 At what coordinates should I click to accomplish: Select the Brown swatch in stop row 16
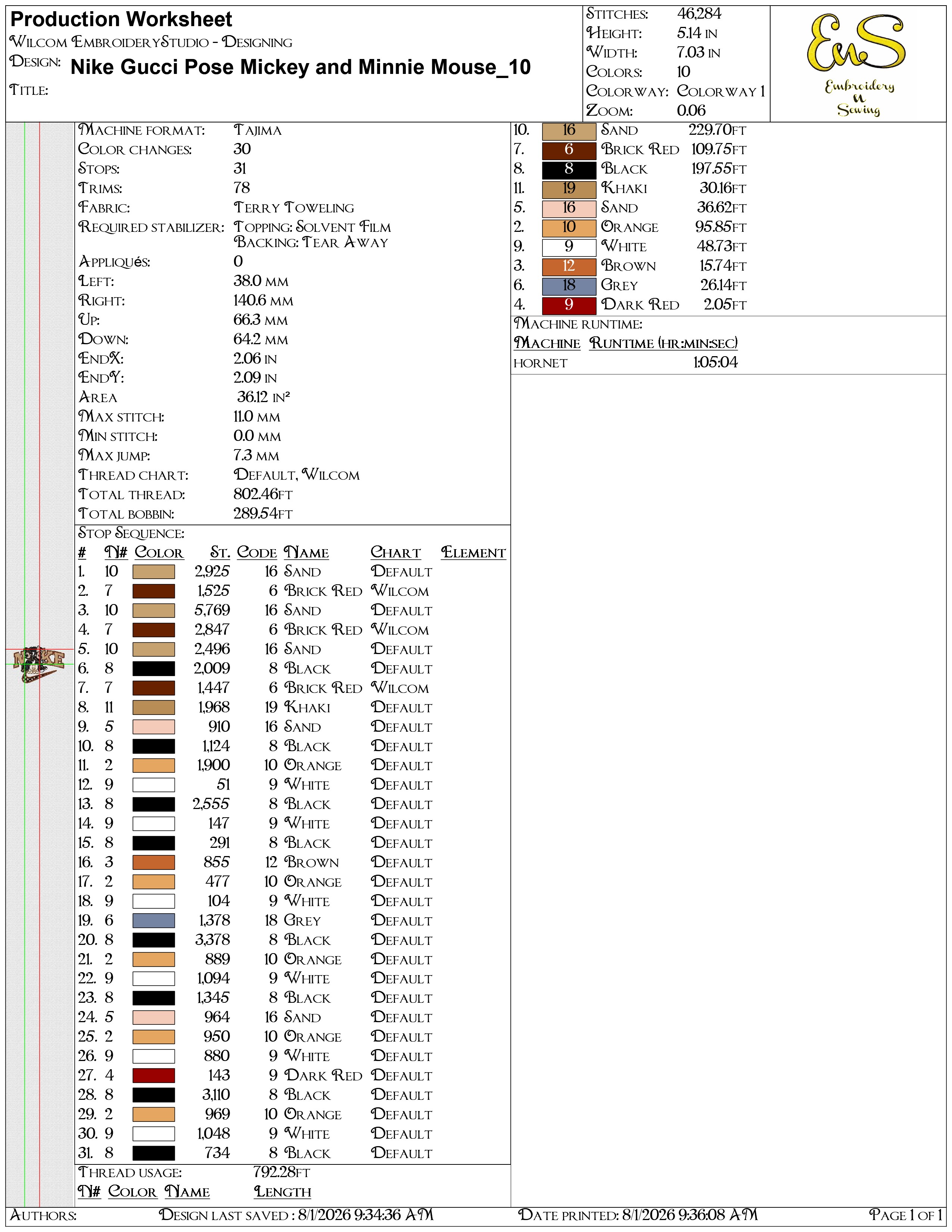pos(153,862)
